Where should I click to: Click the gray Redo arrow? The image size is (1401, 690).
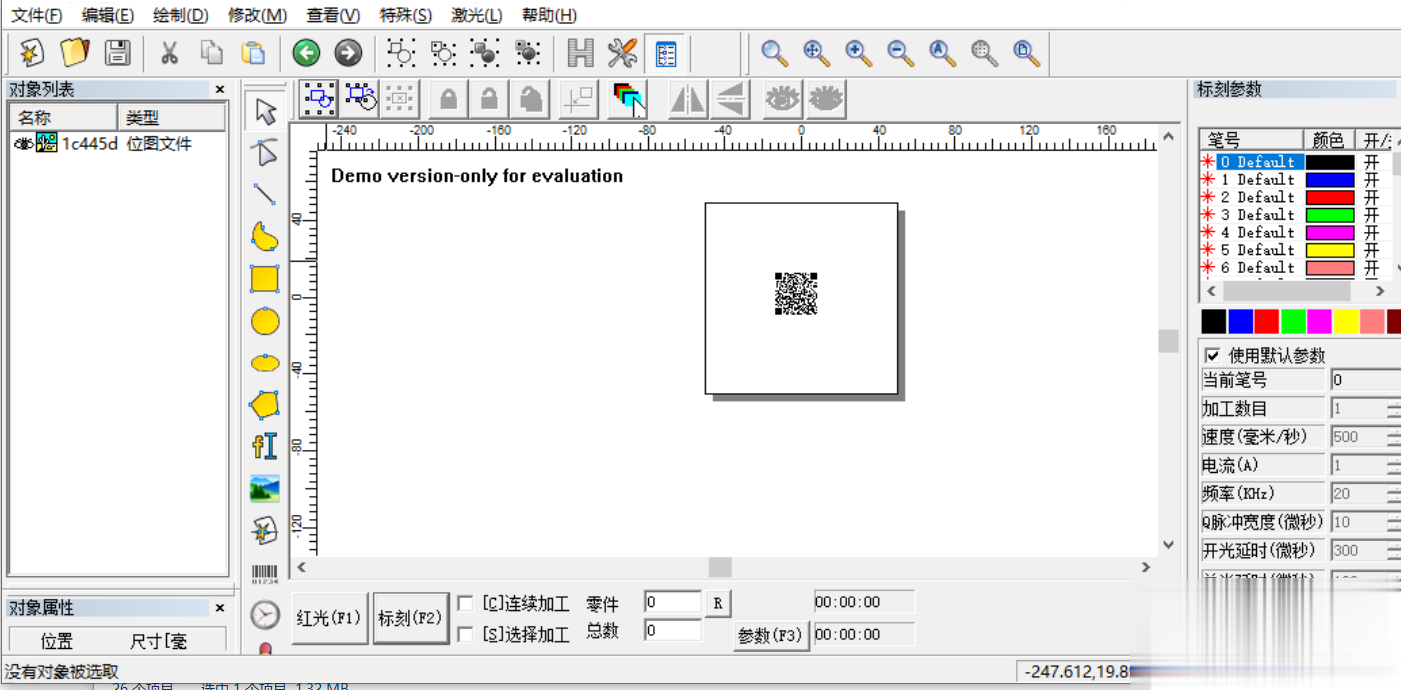348,53
